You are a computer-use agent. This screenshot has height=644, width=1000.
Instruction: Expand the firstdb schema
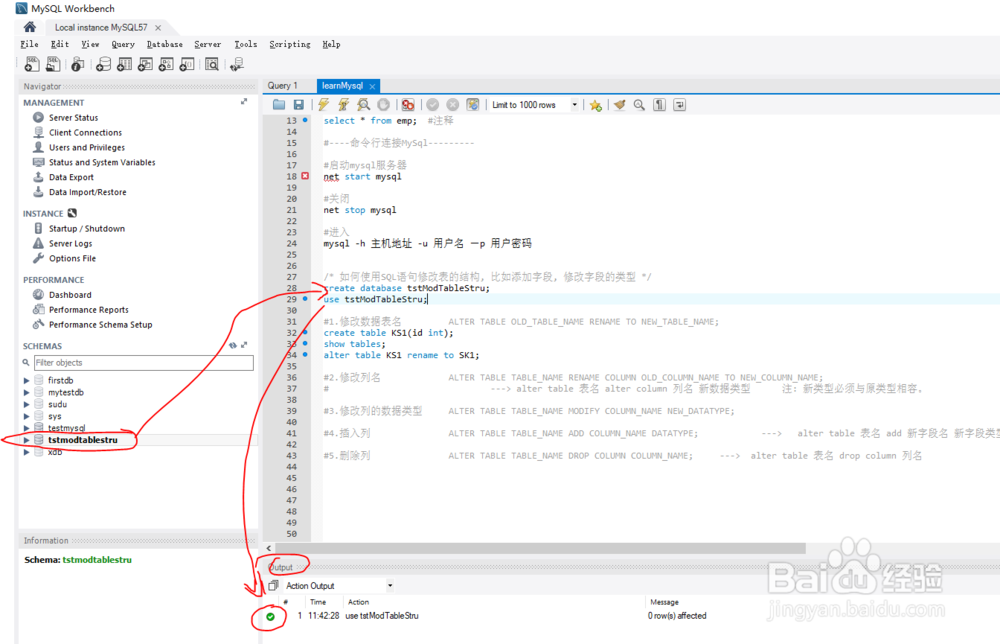(x=26, y=381)
